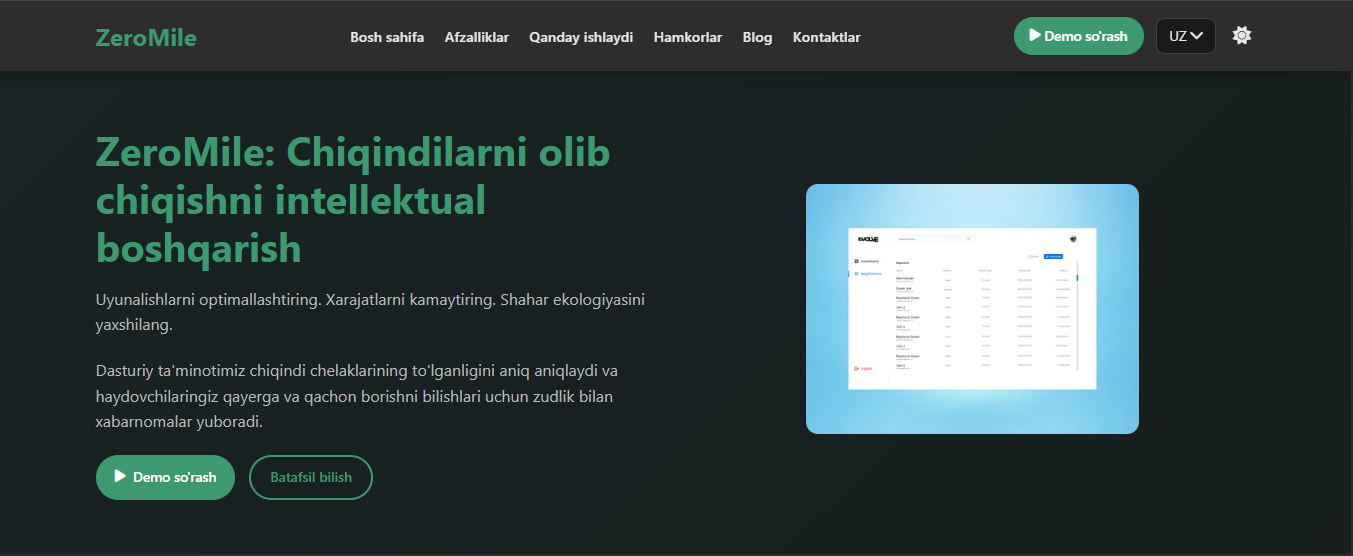The height and width of the screenshot is (556, 1353).
Task: Open the UZ language dropdown
Action: (x=1185, y=36)
